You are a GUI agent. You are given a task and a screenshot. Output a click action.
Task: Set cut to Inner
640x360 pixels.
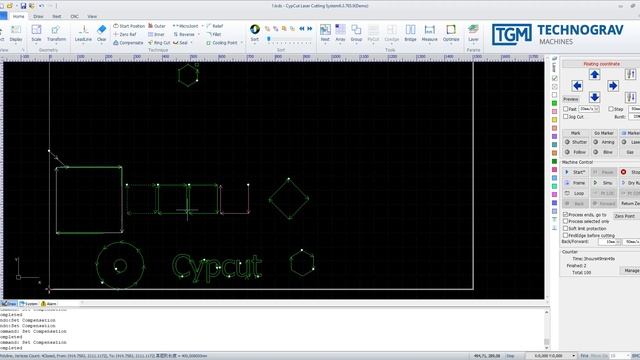(x=156, y=34)
